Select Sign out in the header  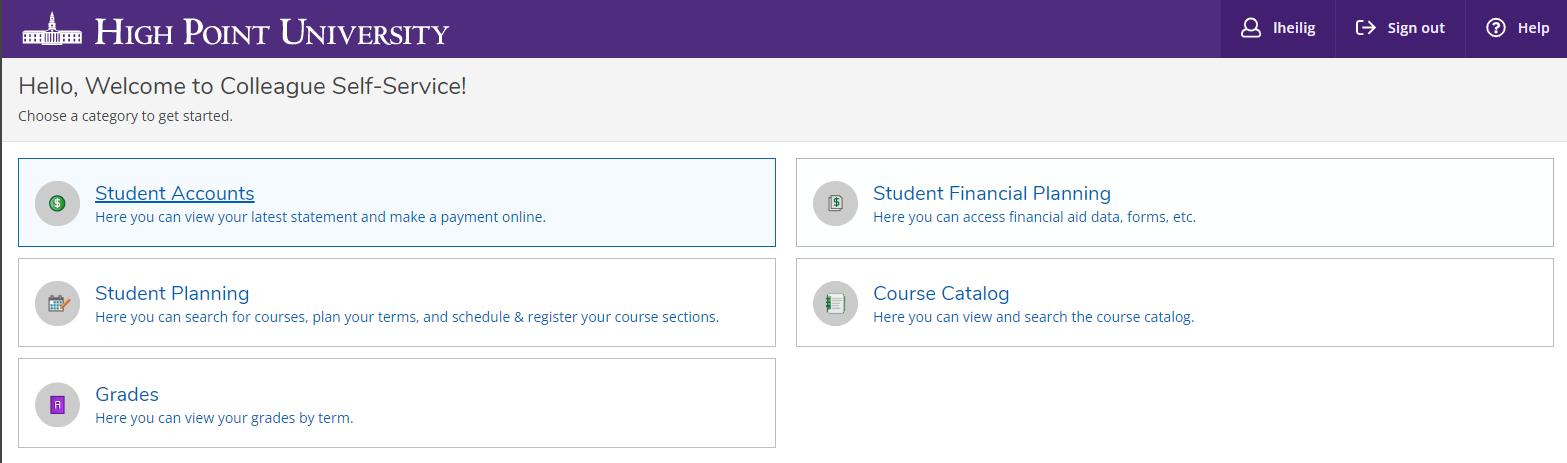(x=1400, y=28)
